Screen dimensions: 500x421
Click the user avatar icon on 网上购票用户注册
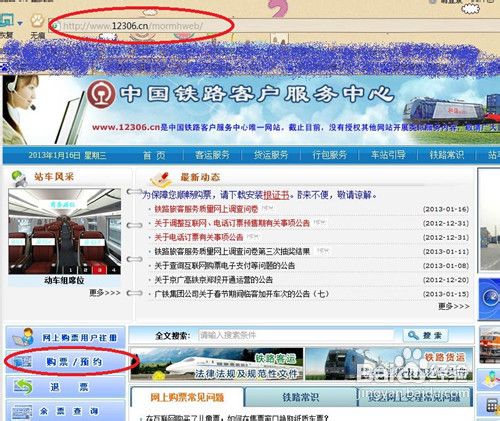click(24, 337)
